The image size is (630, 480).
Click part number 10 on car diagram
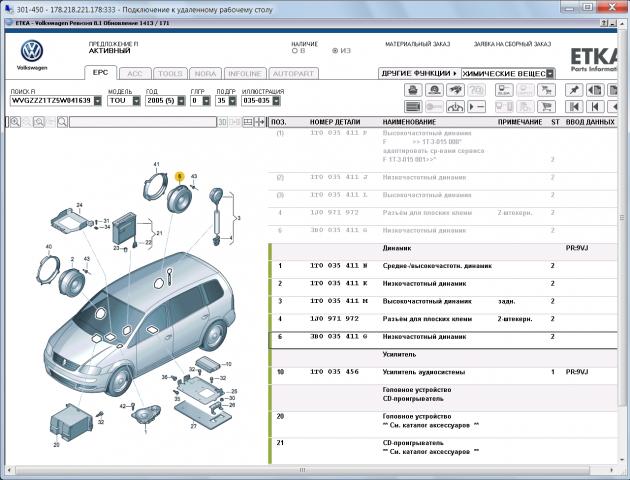[x=229, y=364]
